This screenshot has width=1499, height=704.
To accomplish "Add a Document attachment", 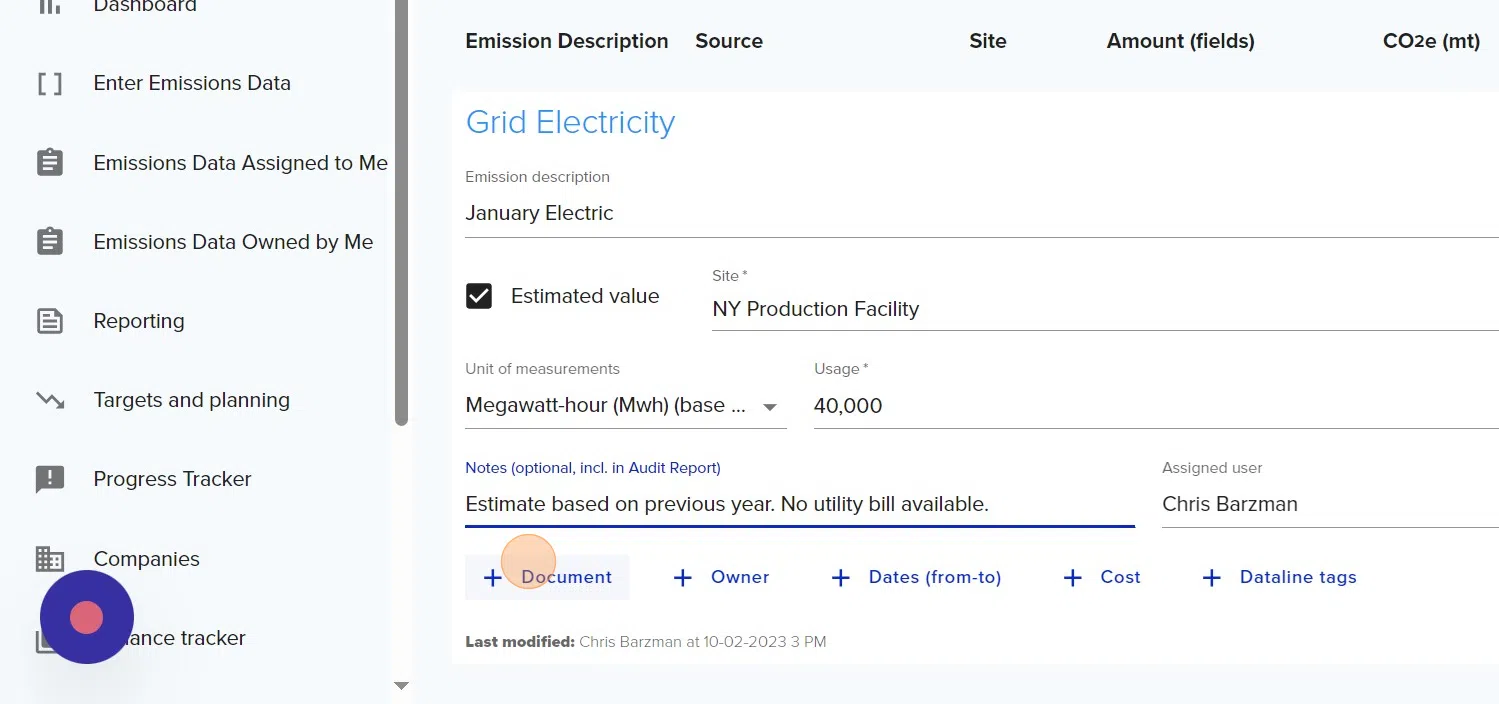I will [547, 577].
